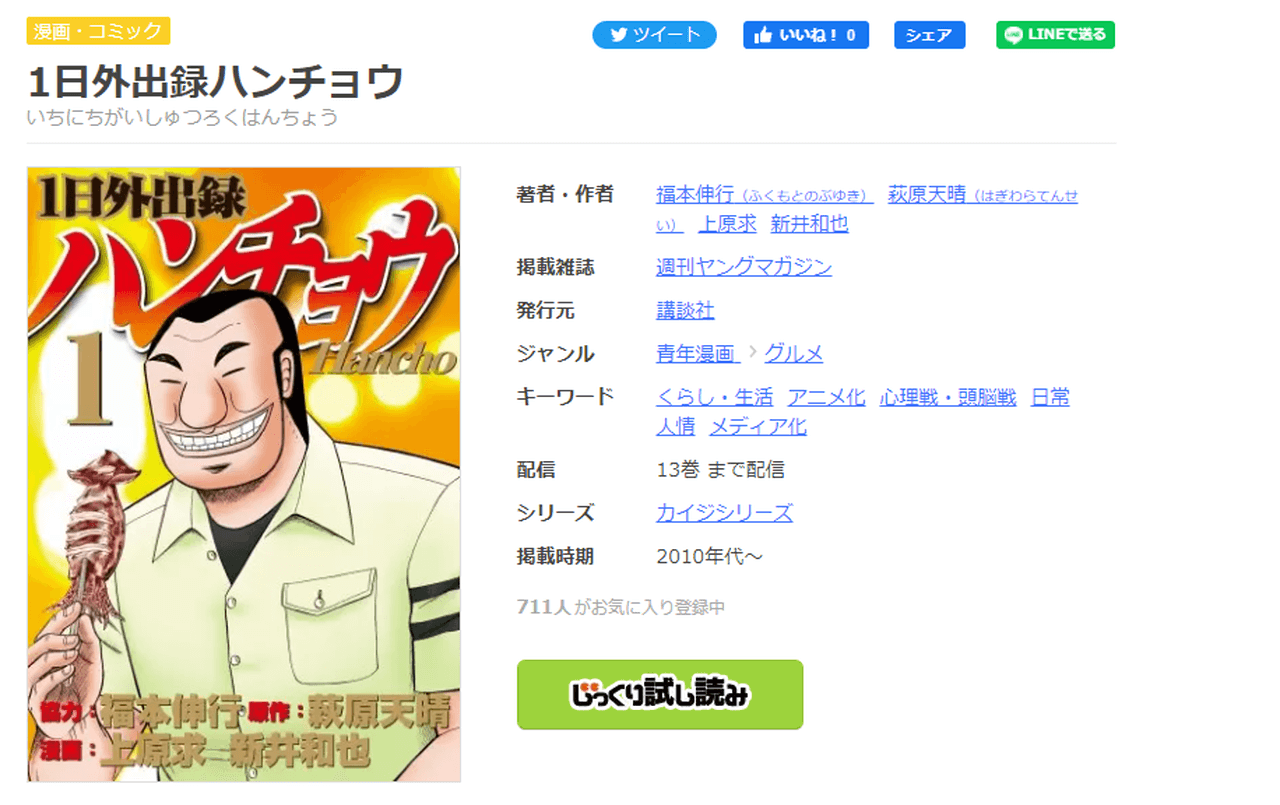This screenshot has height=805, width=1280.
Task: Click the green じっくり試し読み button
Action: point(660,694)
